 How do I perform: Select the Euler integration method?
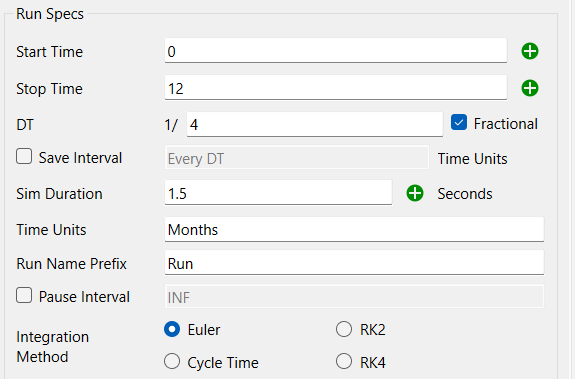tap(172, 329)
